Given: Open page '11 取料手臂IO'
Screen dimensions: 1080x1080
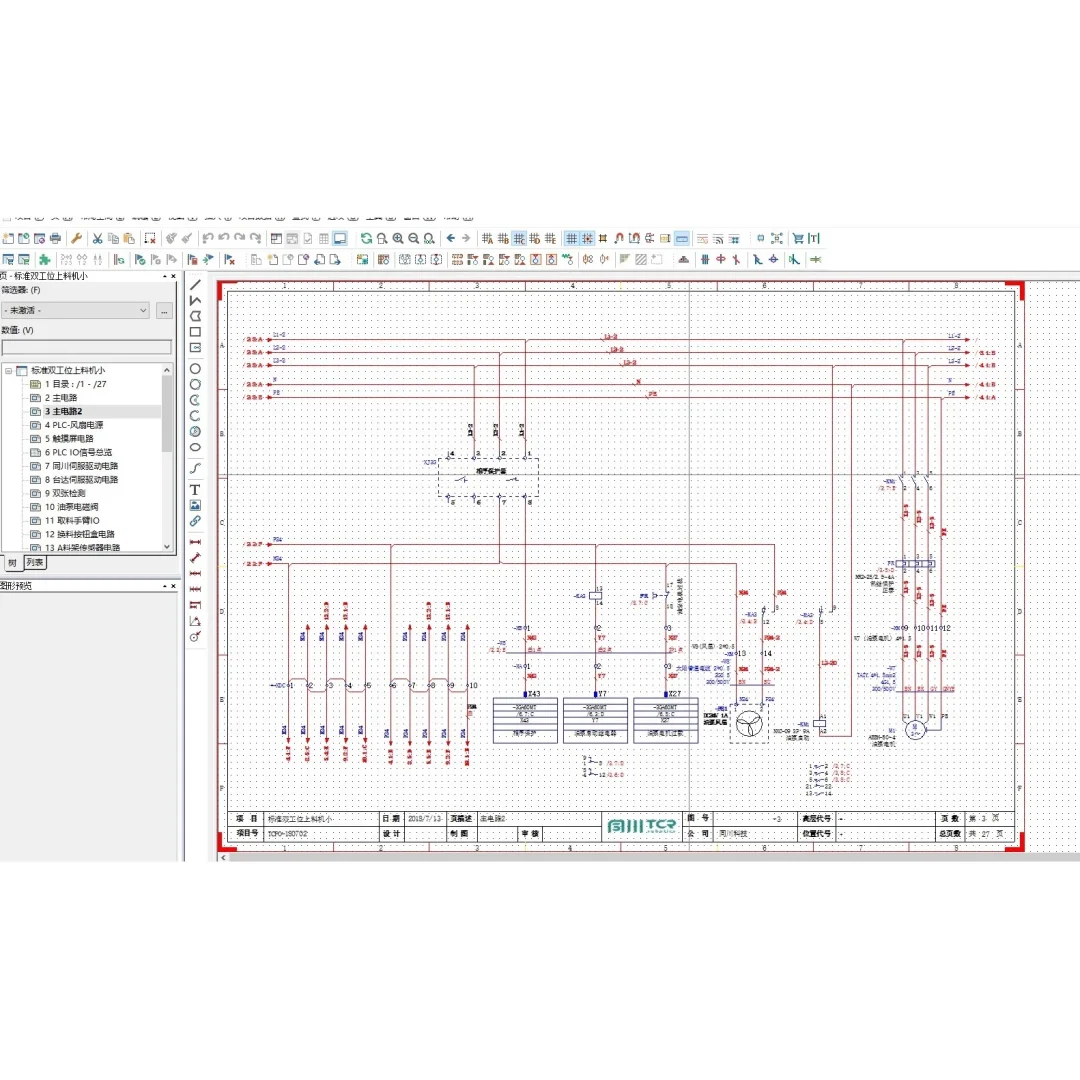Looking at the screenshot, I should pos(72,521).
